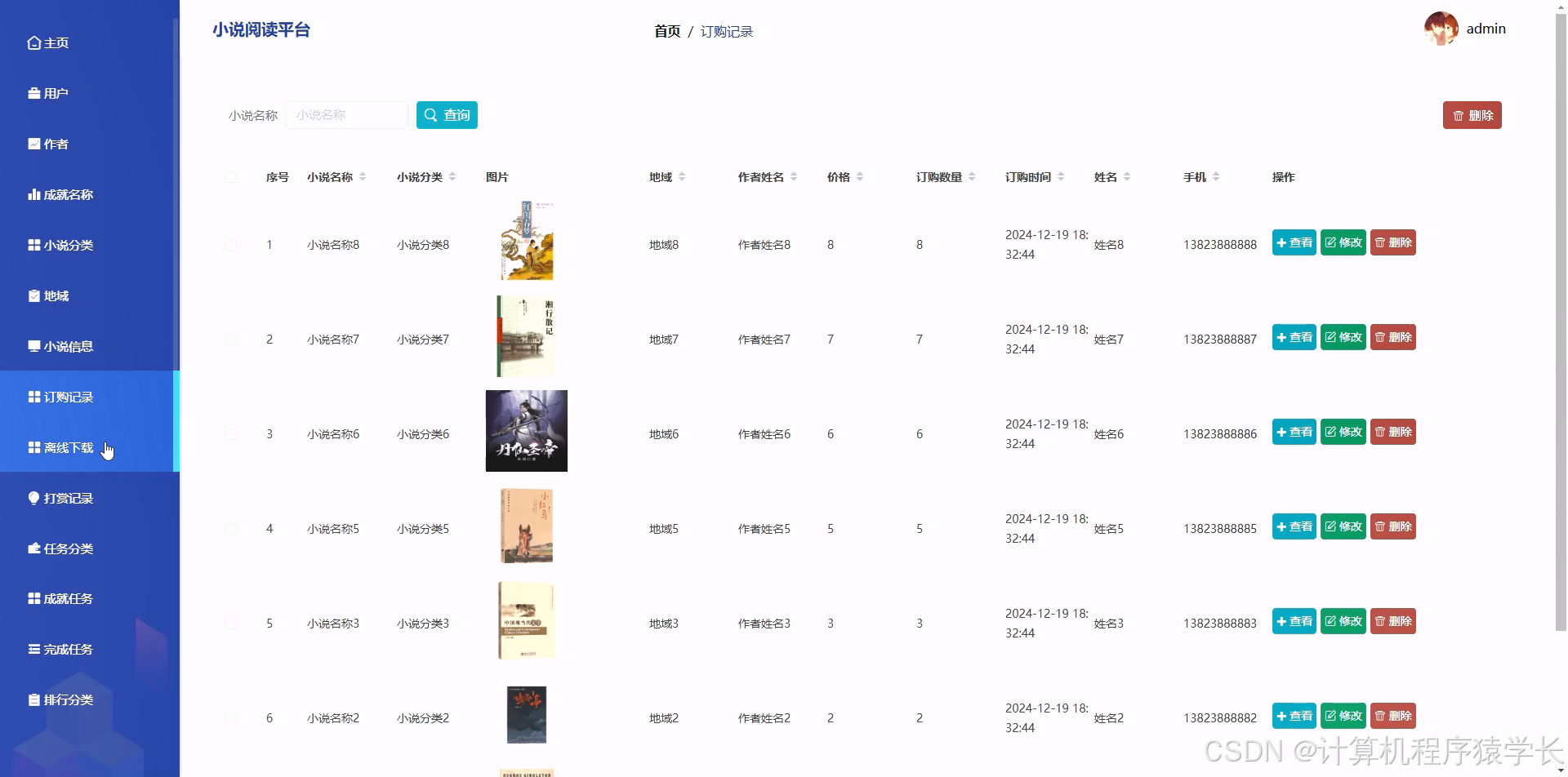Click the 小说分类 grid icon
The width and height of the screenshot is (1568, 777).
(33, 245)
